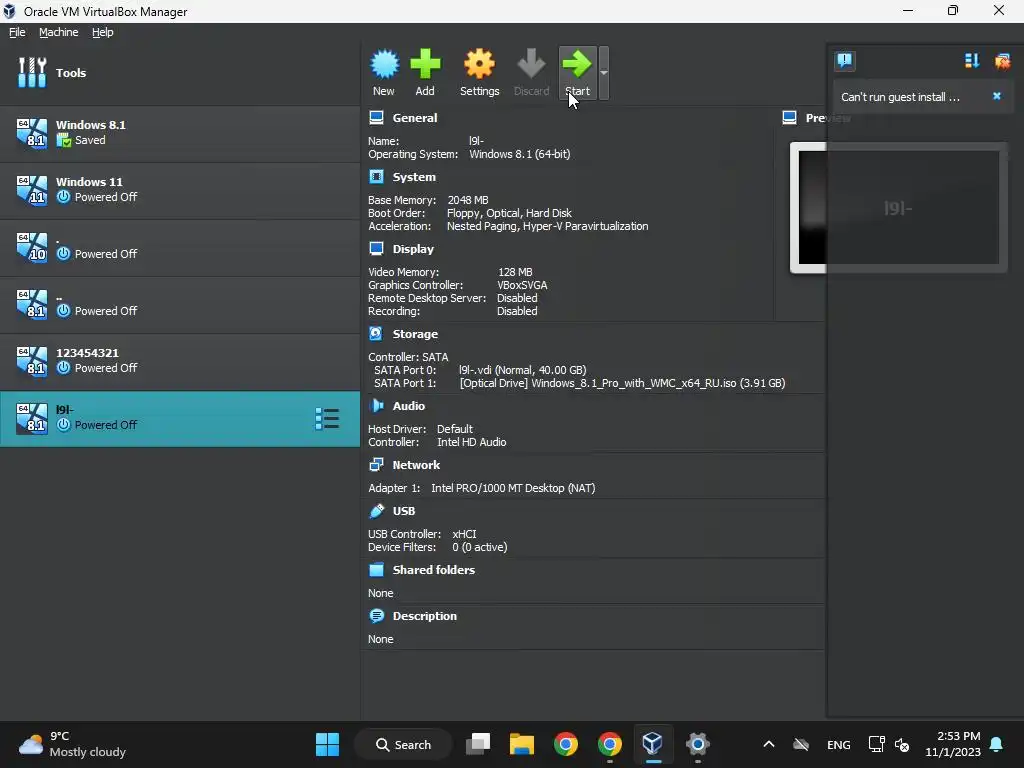Click the Network adapters icon
1024x768 pixels.
tap(376, 464)
